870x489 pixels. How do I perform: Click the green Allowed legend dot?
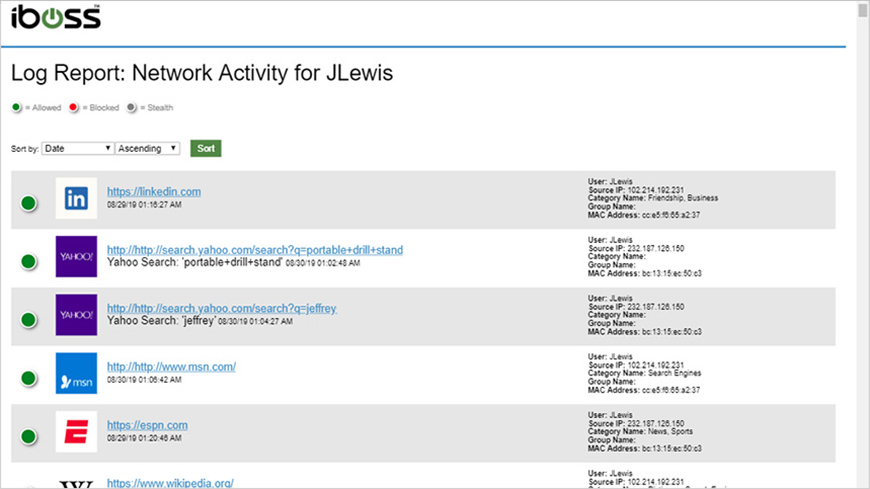(16, 107)
